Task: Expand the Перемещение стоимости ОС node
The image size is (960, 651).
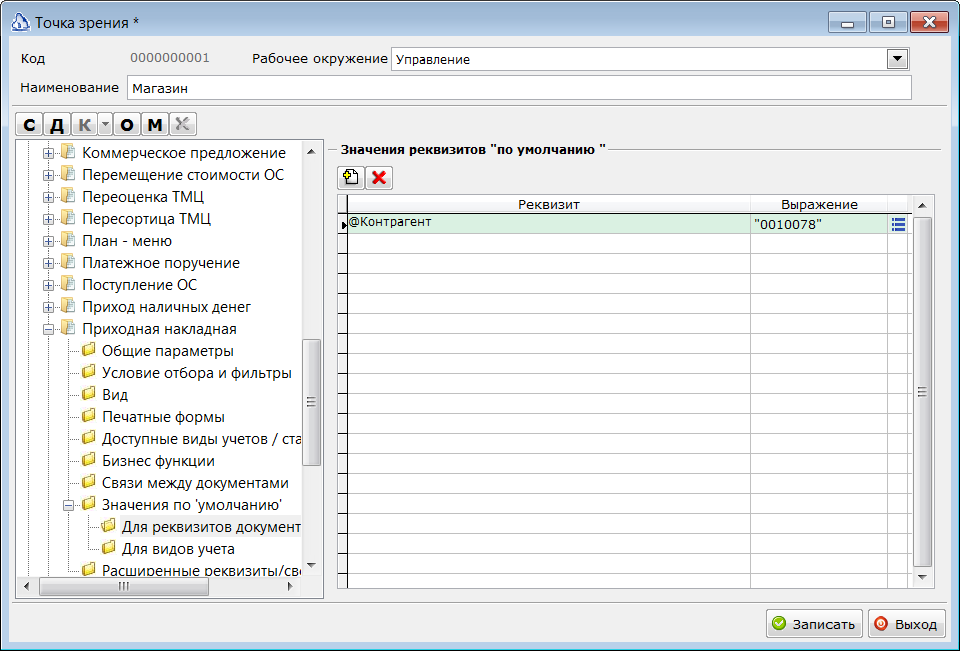Action: tap(48, 175)
